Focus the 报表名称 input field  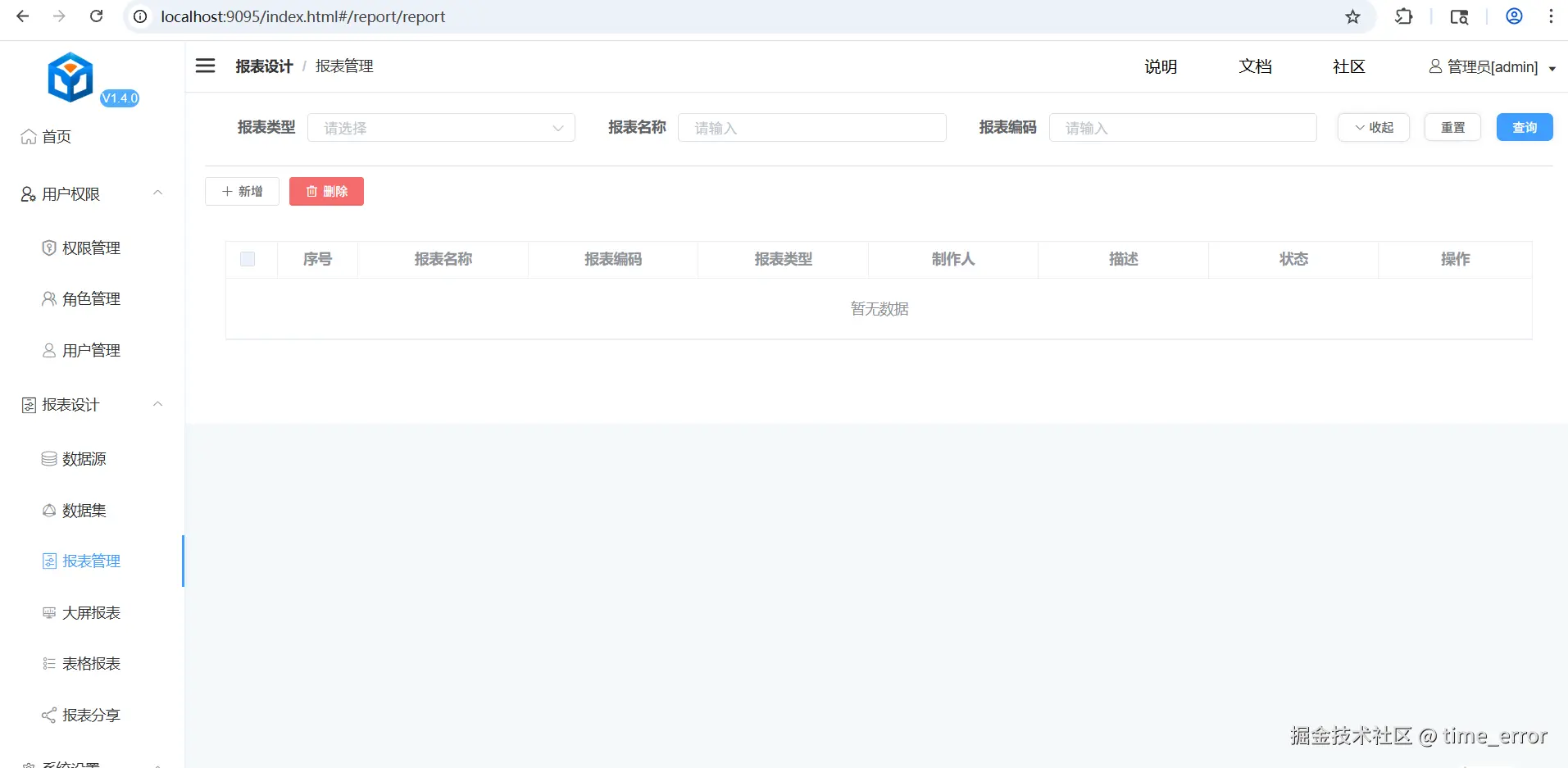click(x=812, y=128)
